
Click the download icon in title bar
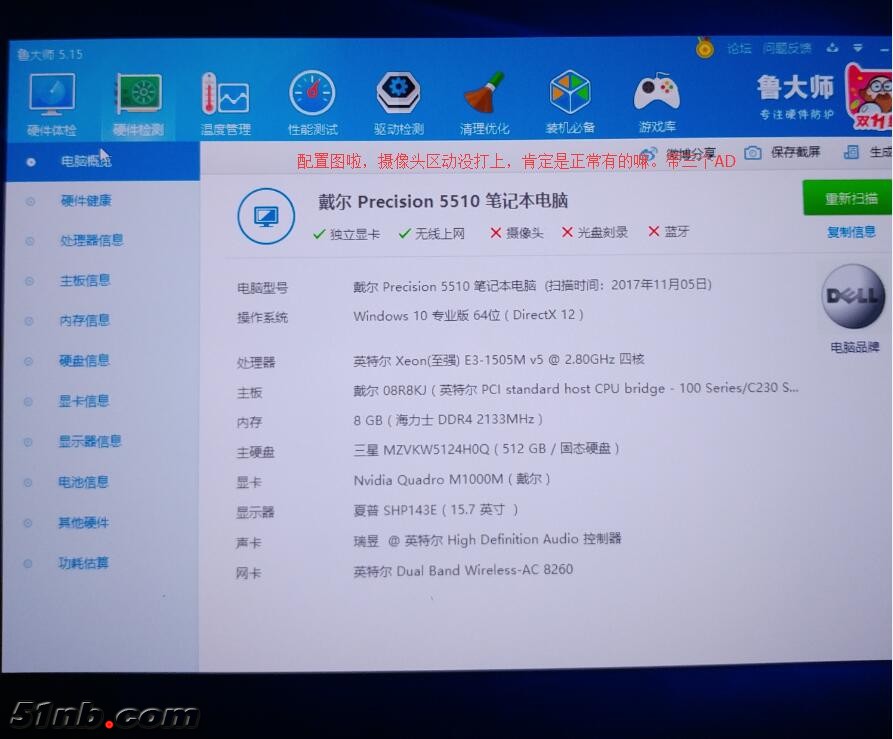pyautogui.click(x=832, y=48)
